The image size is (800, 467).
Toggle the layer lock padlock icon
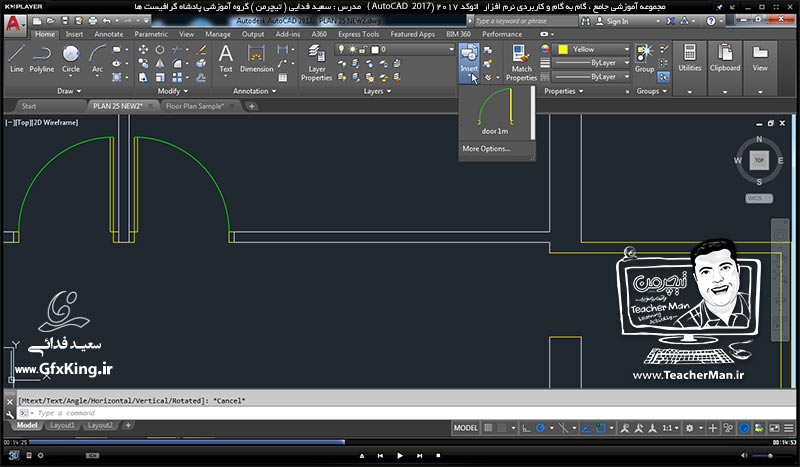[x=362, y=50]
